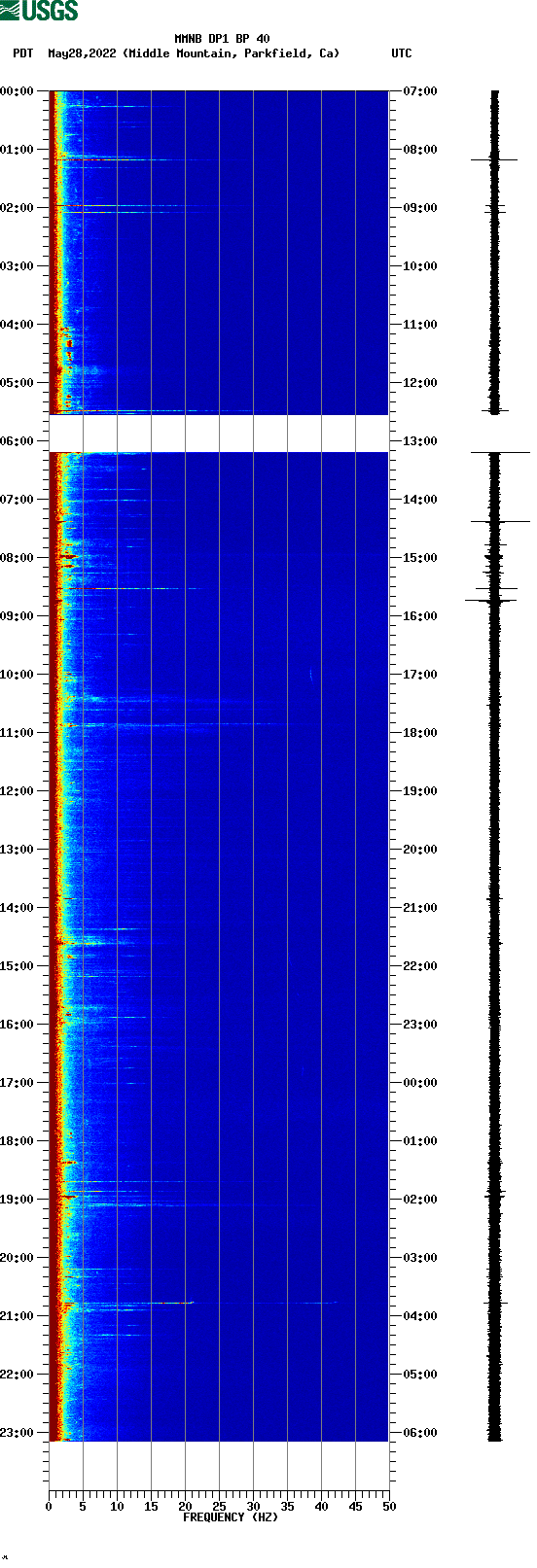Select the title text 'MMNB DP1 BP 40'

[x=223, y=39]
